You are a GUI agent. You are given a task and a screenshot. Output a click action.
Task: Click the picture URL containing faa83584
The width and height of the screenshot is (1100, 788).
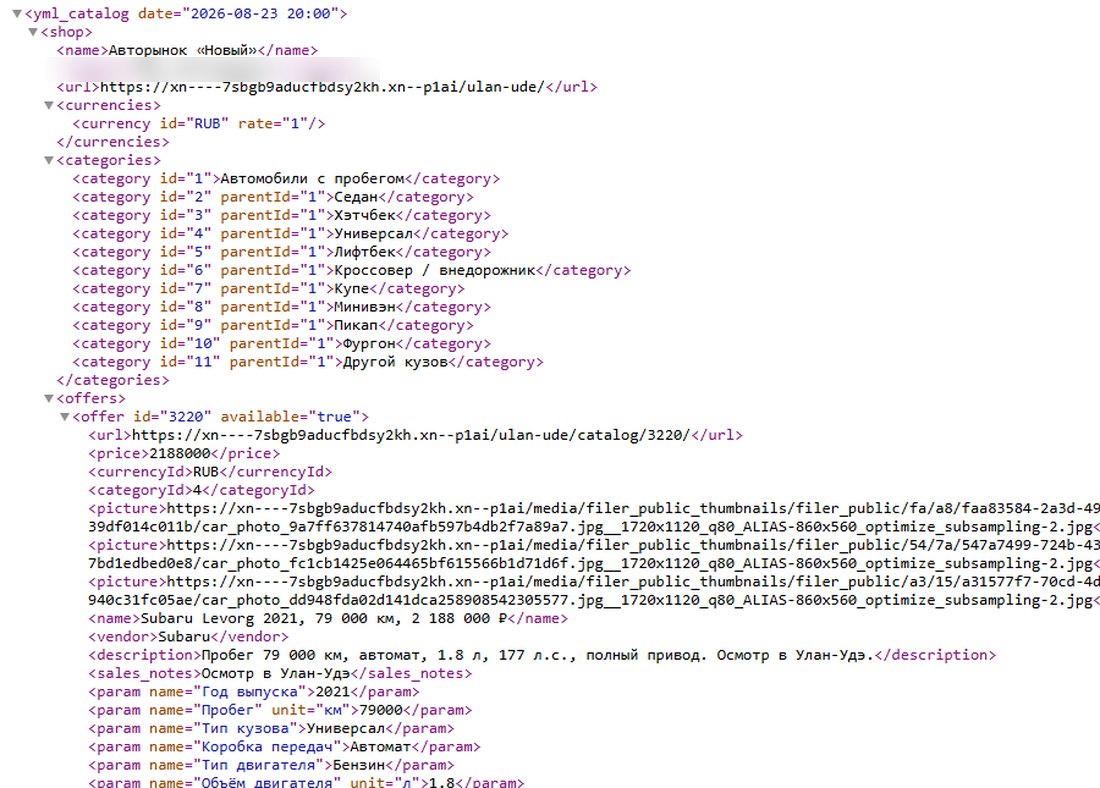[x=594, y=517]
